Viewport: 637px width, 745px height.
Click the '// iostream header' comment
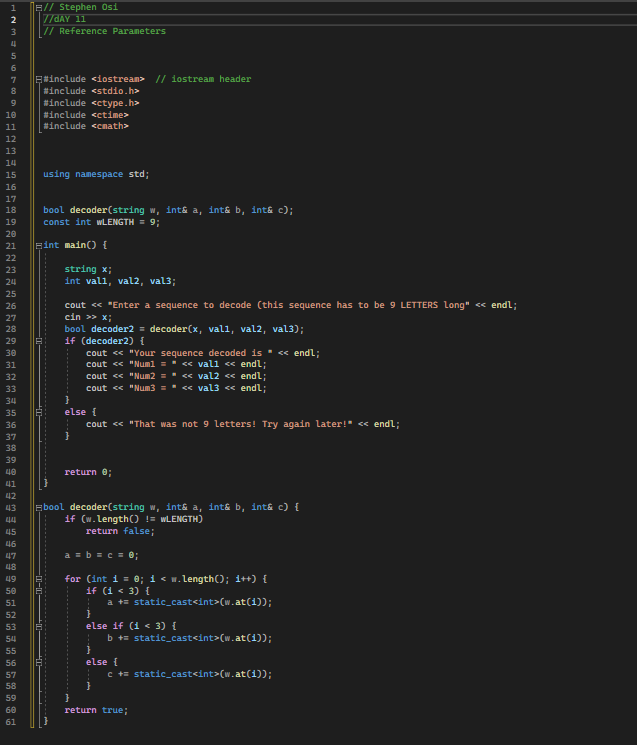pos(203,79)
